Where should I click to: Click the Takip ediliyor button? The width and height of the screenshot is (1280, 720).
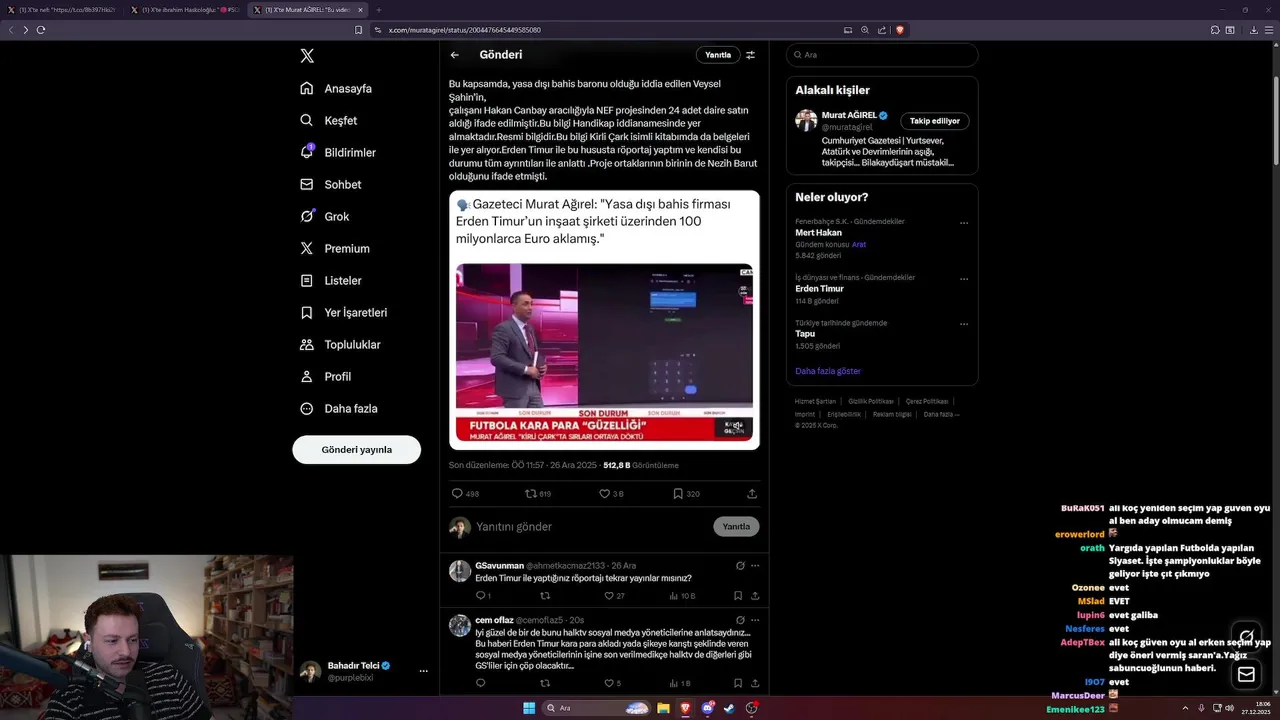click(934, 121)
